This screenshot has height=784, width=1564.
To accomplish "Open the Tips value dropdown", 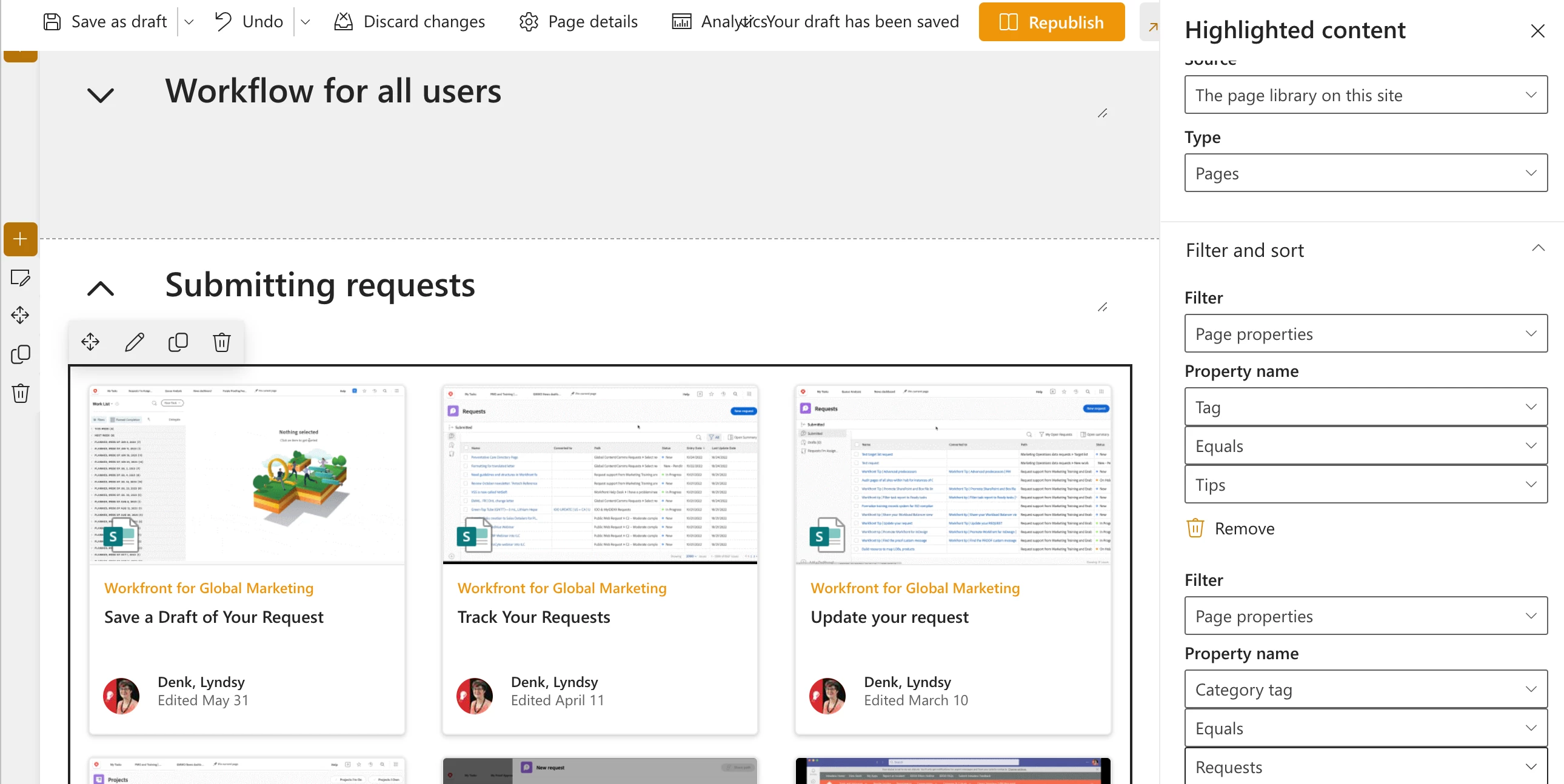I will point(1365,485).
